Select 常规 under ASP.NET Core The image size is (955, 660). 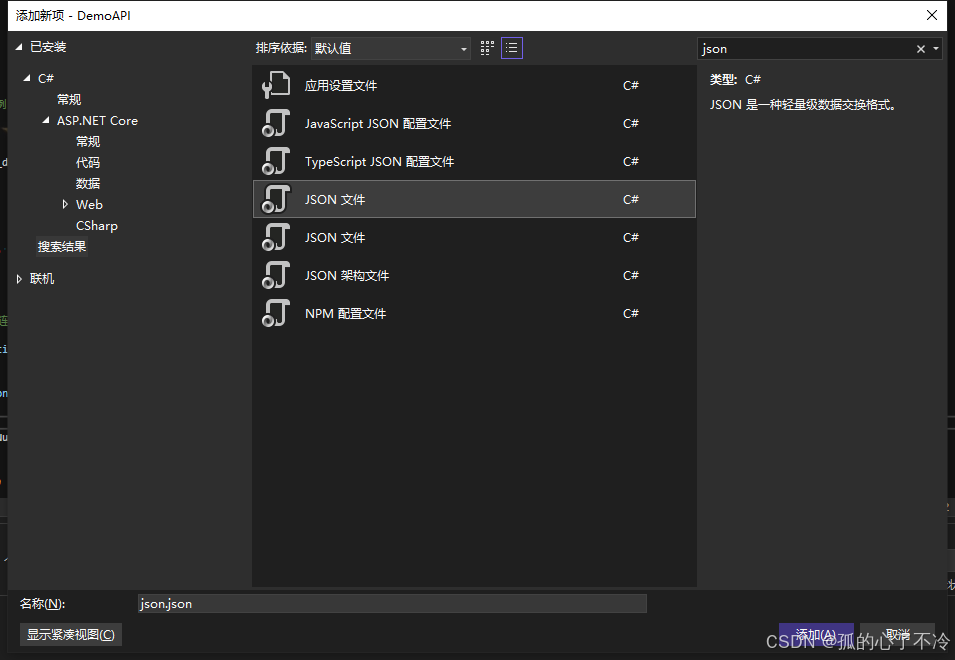coord(88,141)
